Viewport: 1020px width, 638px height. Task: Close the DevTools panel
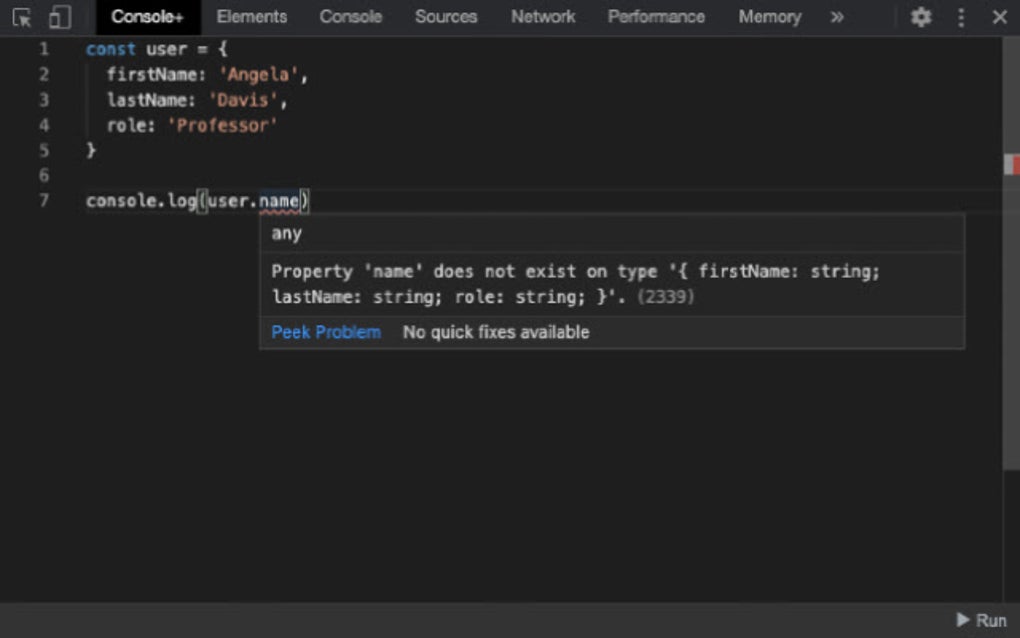[999, 17]
